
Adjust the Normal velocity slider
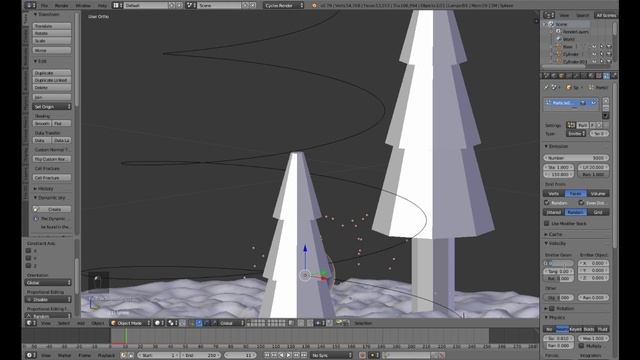click(x=559, y=263)
